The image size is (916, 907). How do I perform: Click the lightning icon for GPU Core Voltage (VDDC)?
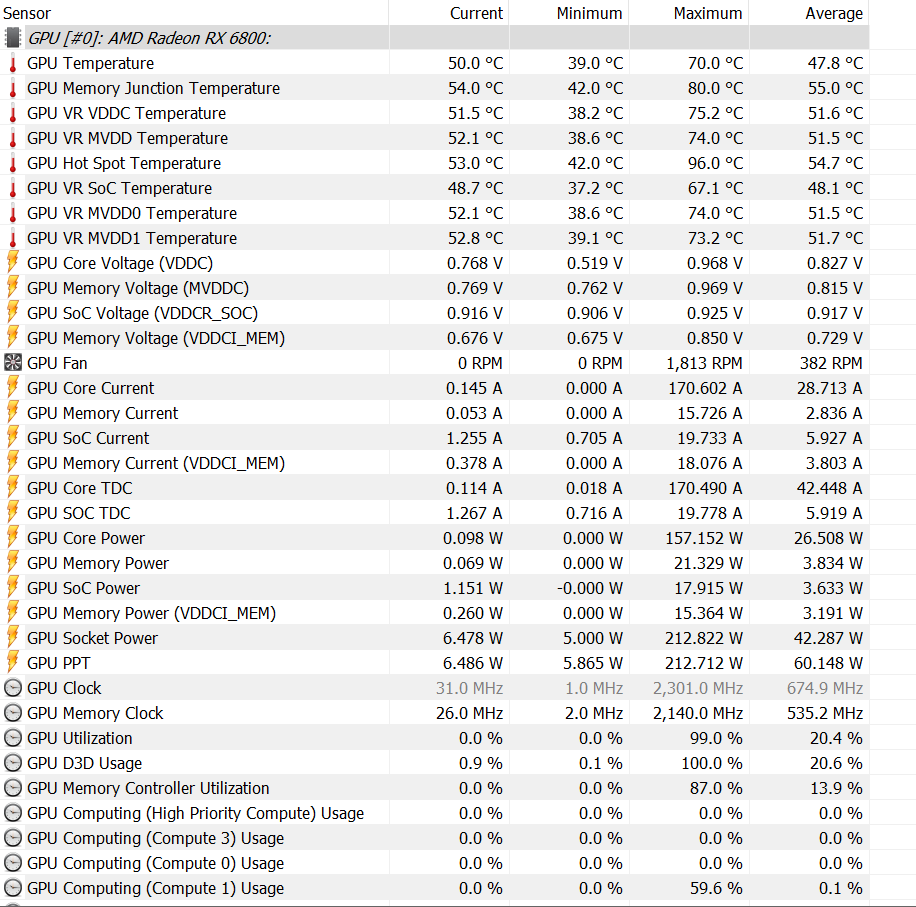click(12, 263)
